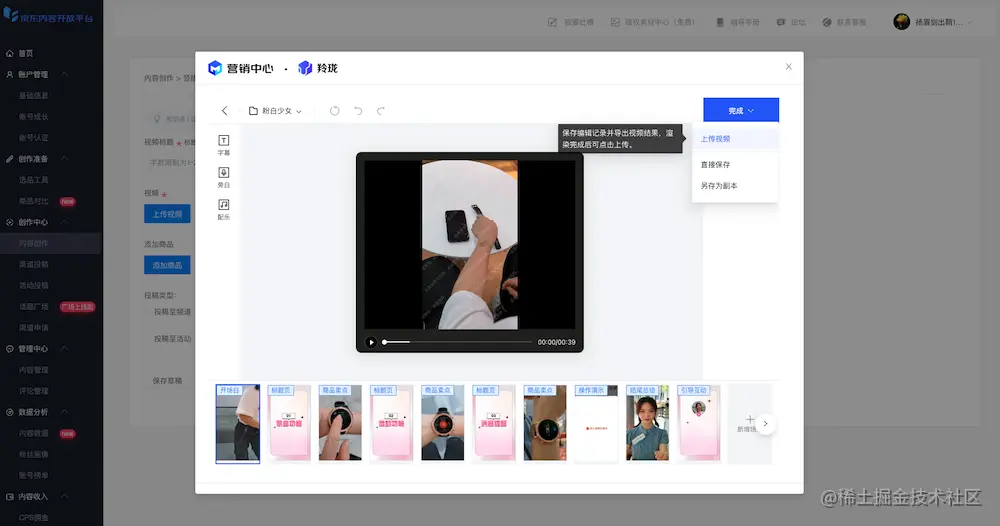The image size is (1000, 526).
Task: Select the first 标题页 thumbnail labeled 01
Action: click(x=289, y=422)
